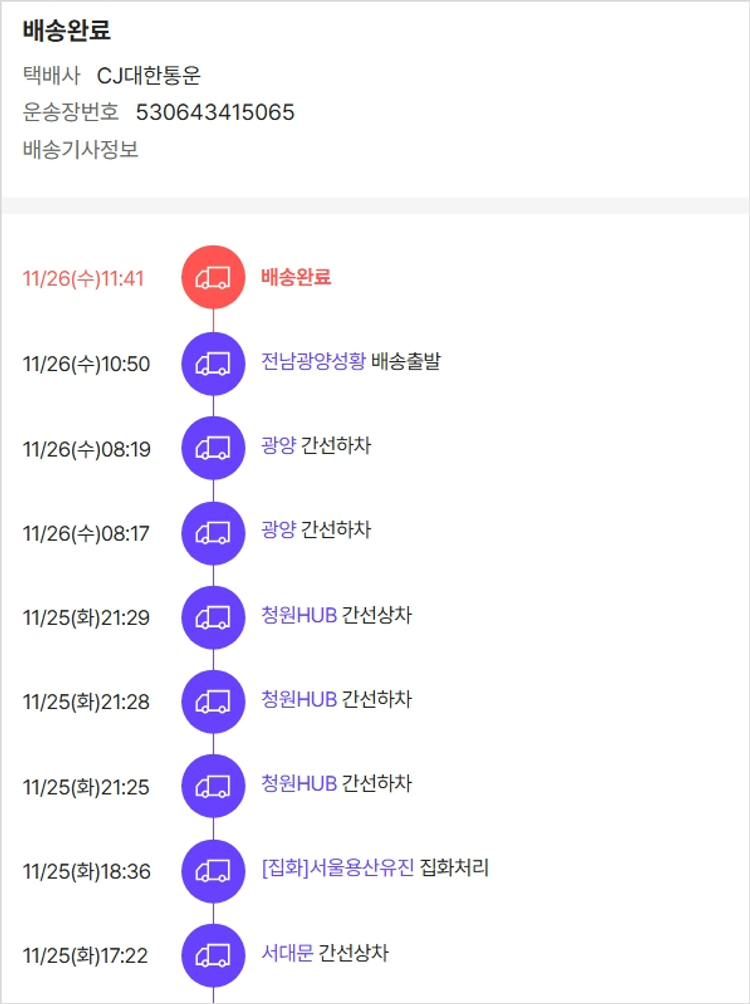Open 광양 link at 08:19 entry

click(x=278, y=446)
